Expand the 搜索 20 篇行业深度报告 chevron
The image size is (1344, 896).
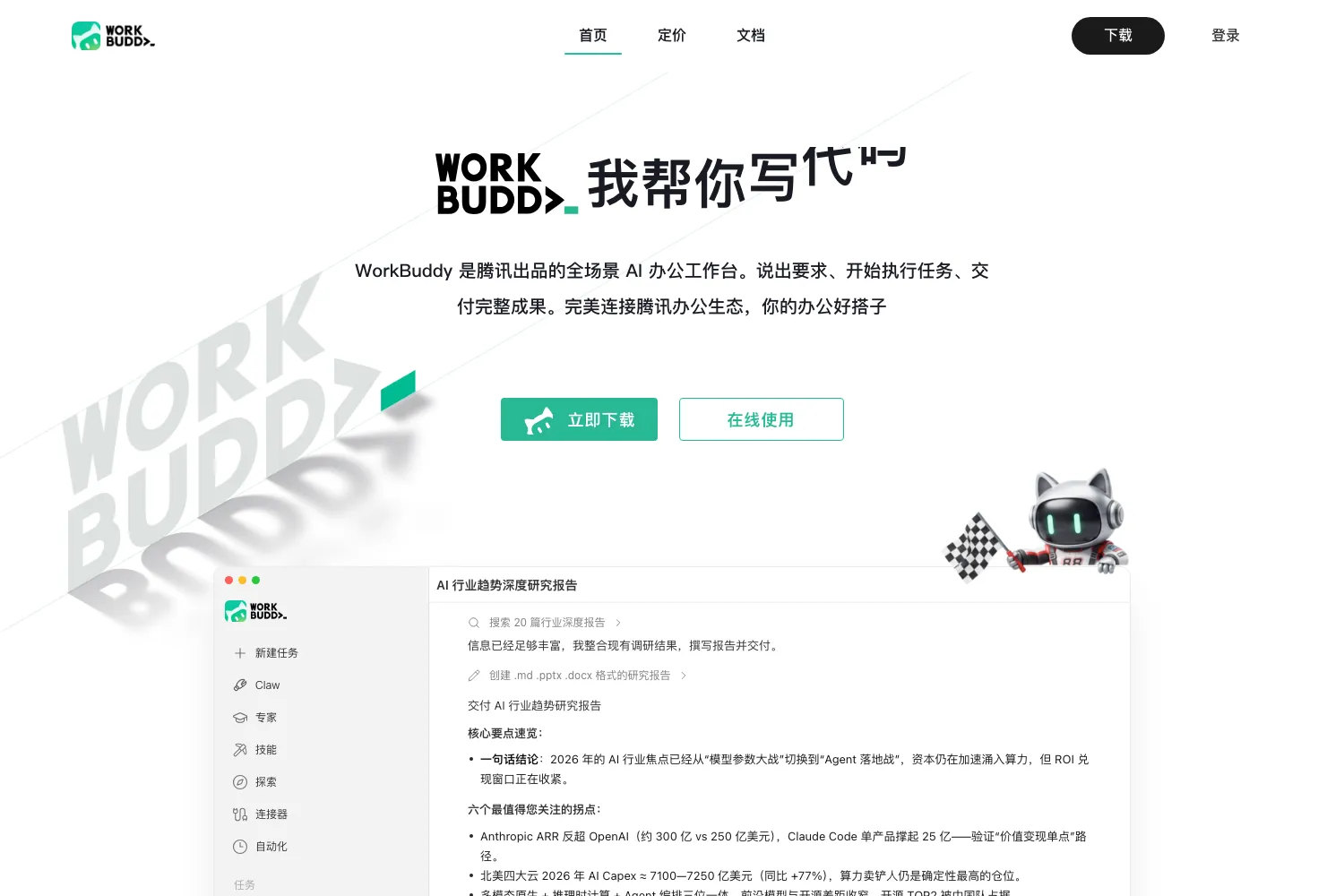point(618,623)
